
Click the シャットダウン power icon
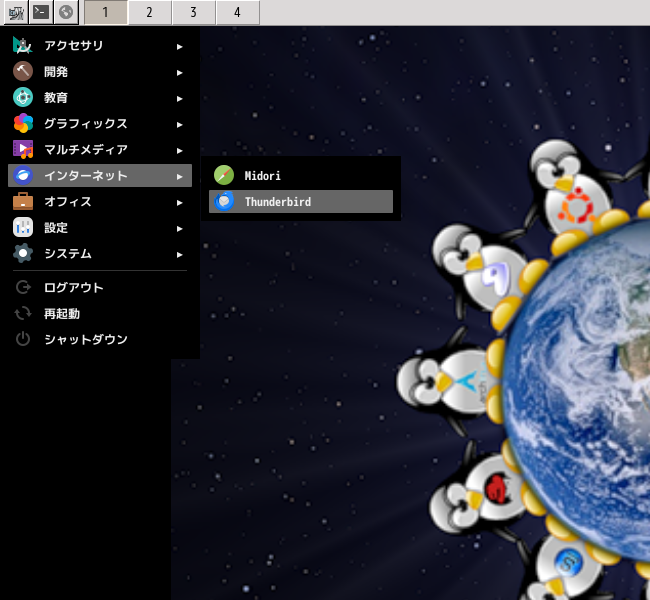coord(23,339)
